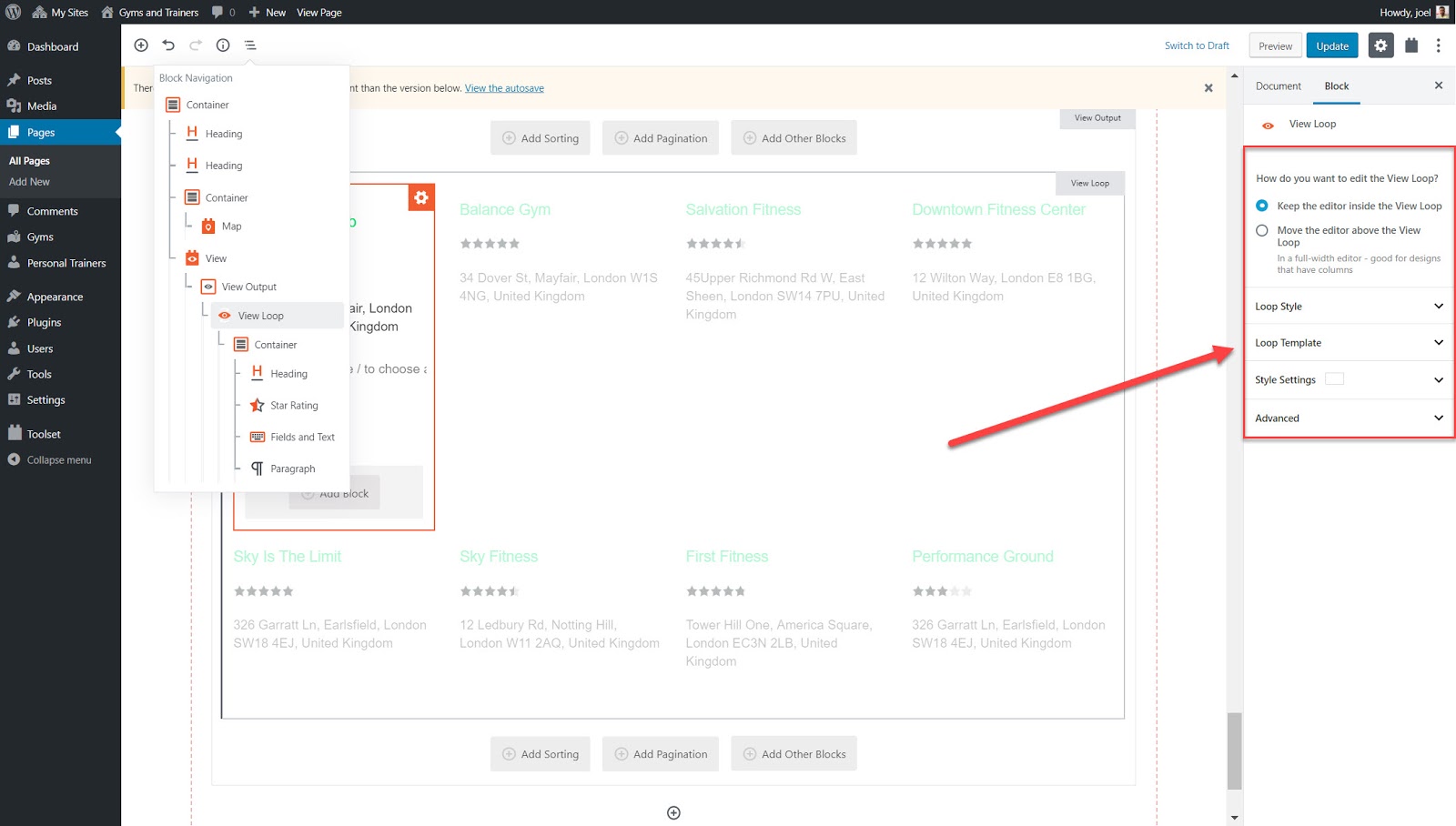The height and width of the screenshot is (826, 1456).
Task: Click the View Loop gear settings icon
Action: click(421, 196)
